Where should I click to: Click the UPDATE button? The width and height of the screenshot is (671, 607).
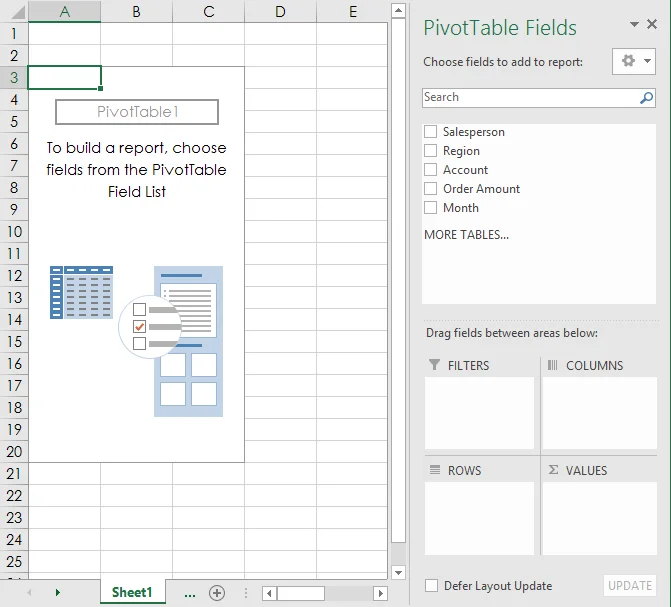coord(629,585)
